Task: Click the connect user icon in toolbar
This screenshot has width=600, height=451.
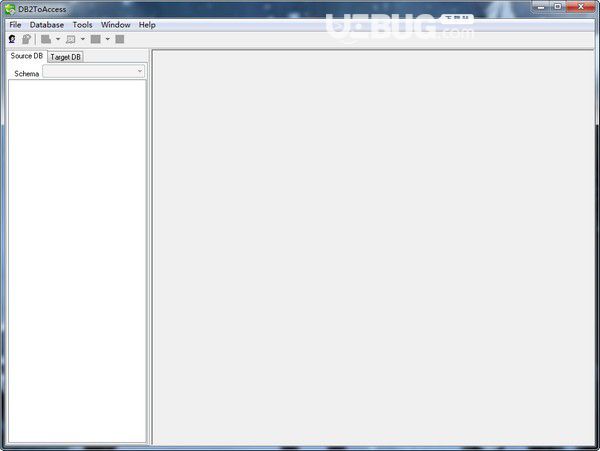Action: (12, 39)
